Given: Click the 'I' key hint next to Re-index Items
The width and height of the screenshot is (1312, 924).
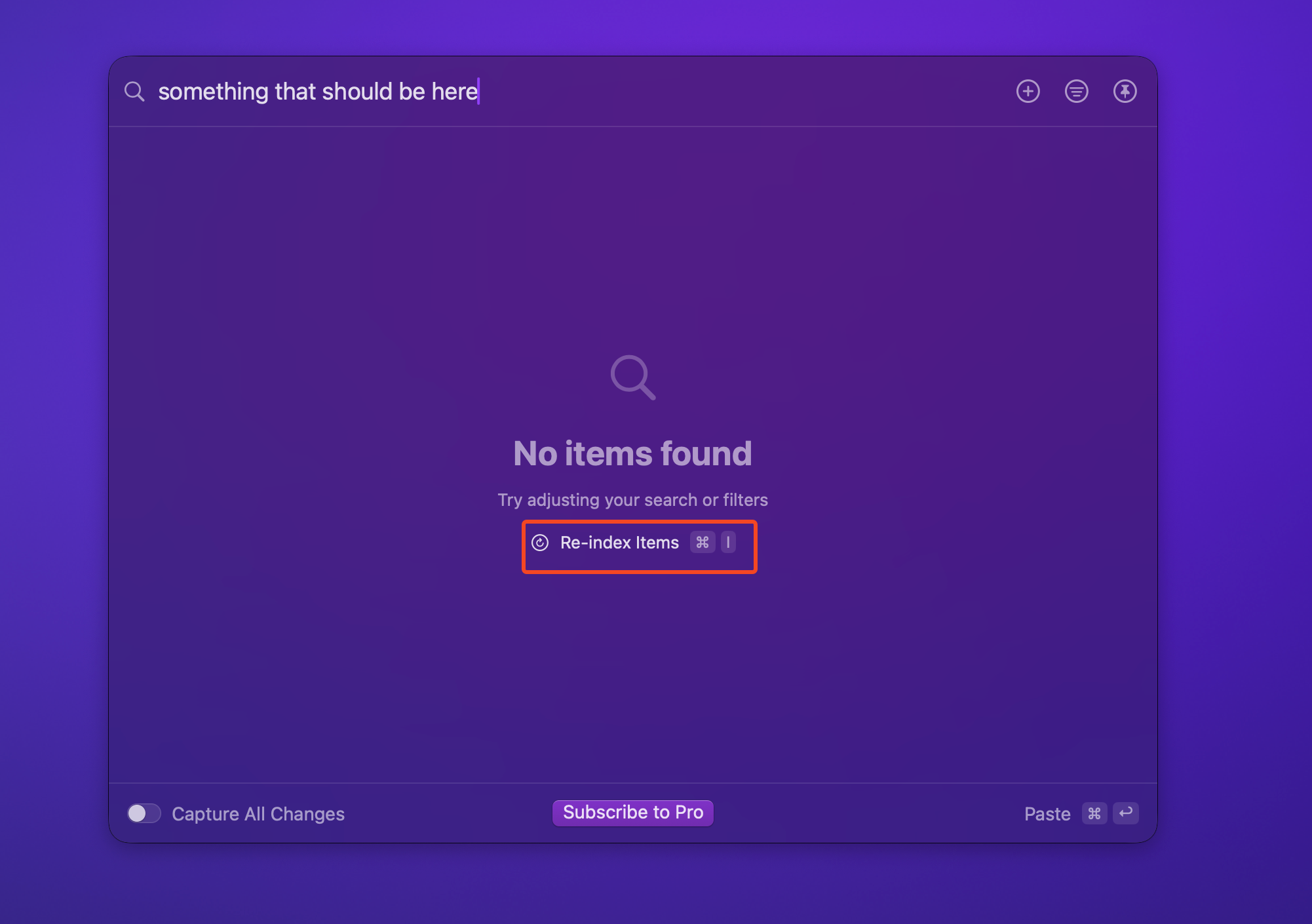Looking at the screenshot, I should click(728, 543).
